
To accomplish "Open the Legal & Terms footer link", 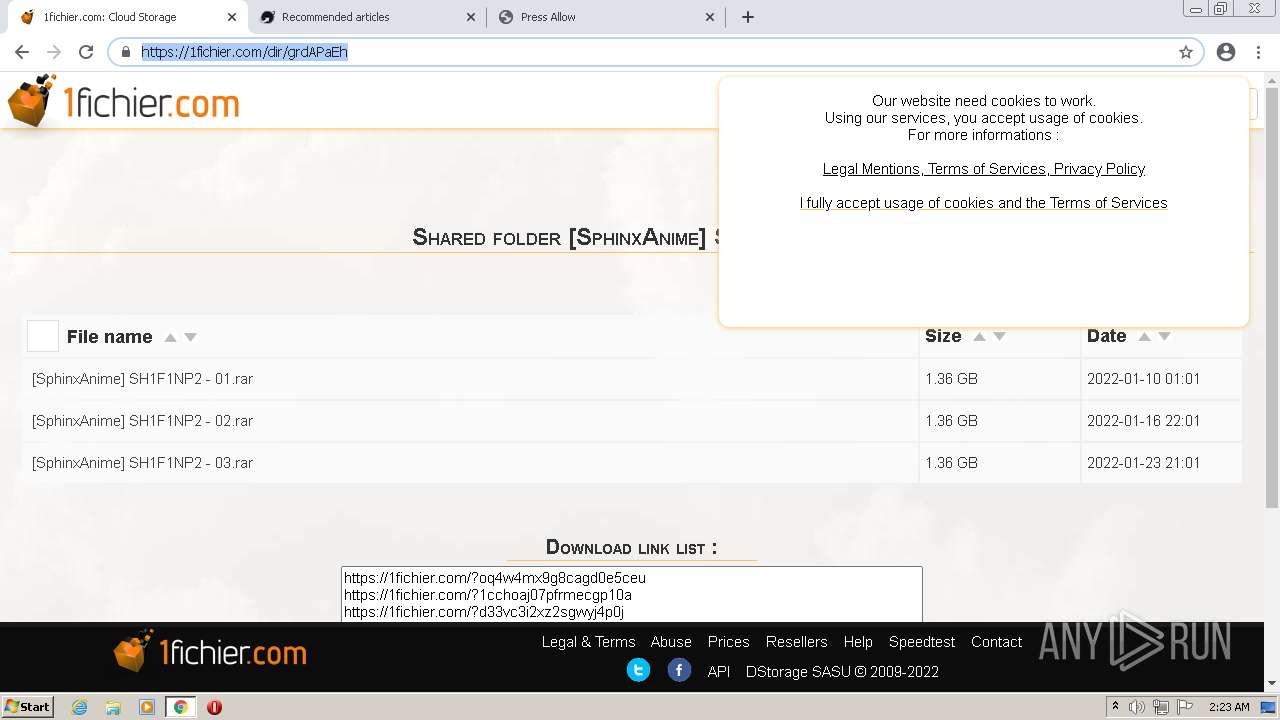I will 588,642.
